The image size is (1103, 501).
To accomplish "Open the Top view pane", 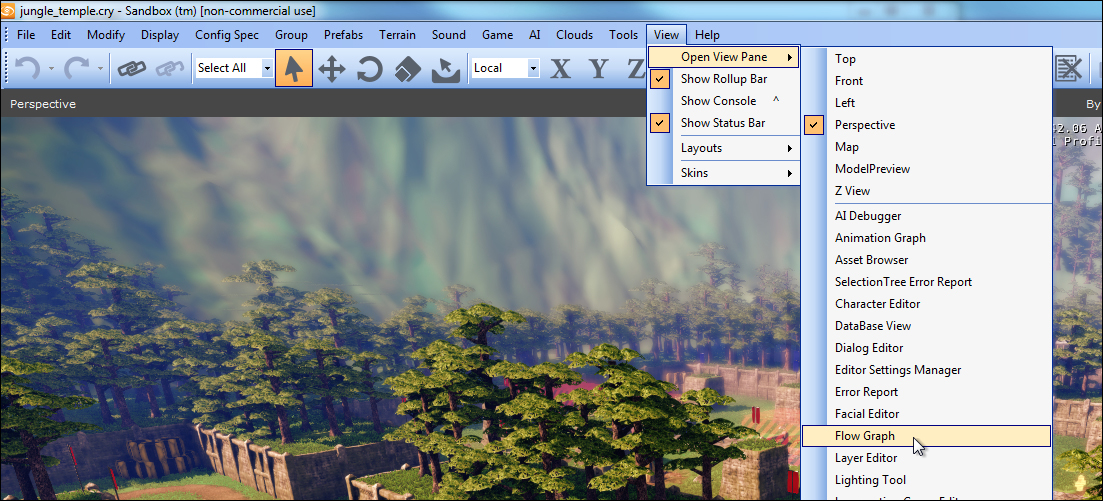I will click(926, 59).
